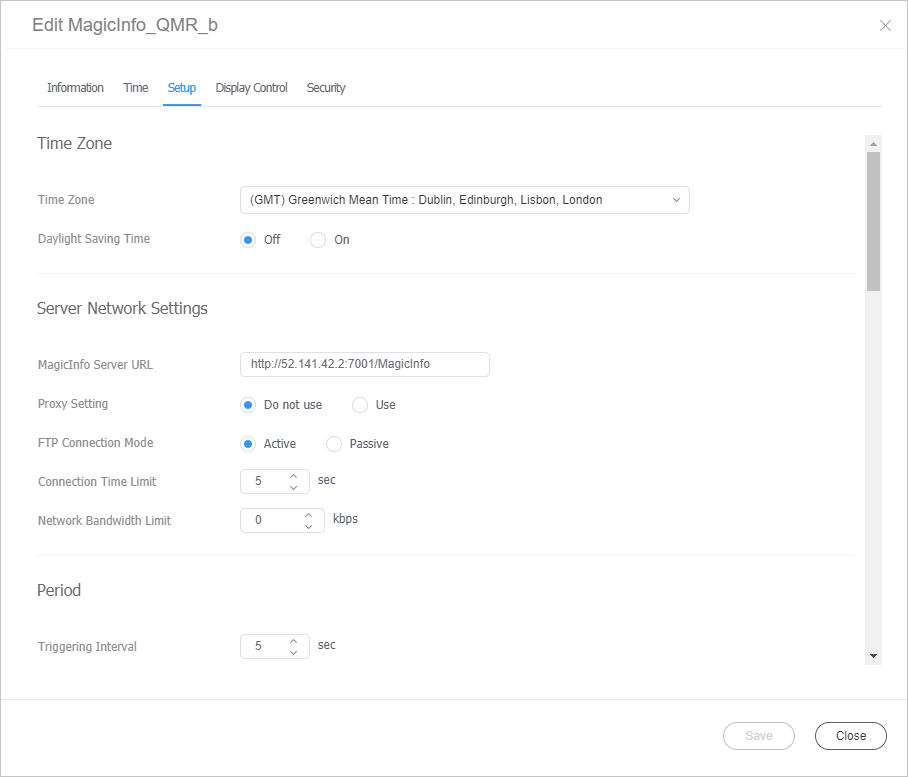Go to the Security tab
908x777 pixels.
tap(326, 88)
